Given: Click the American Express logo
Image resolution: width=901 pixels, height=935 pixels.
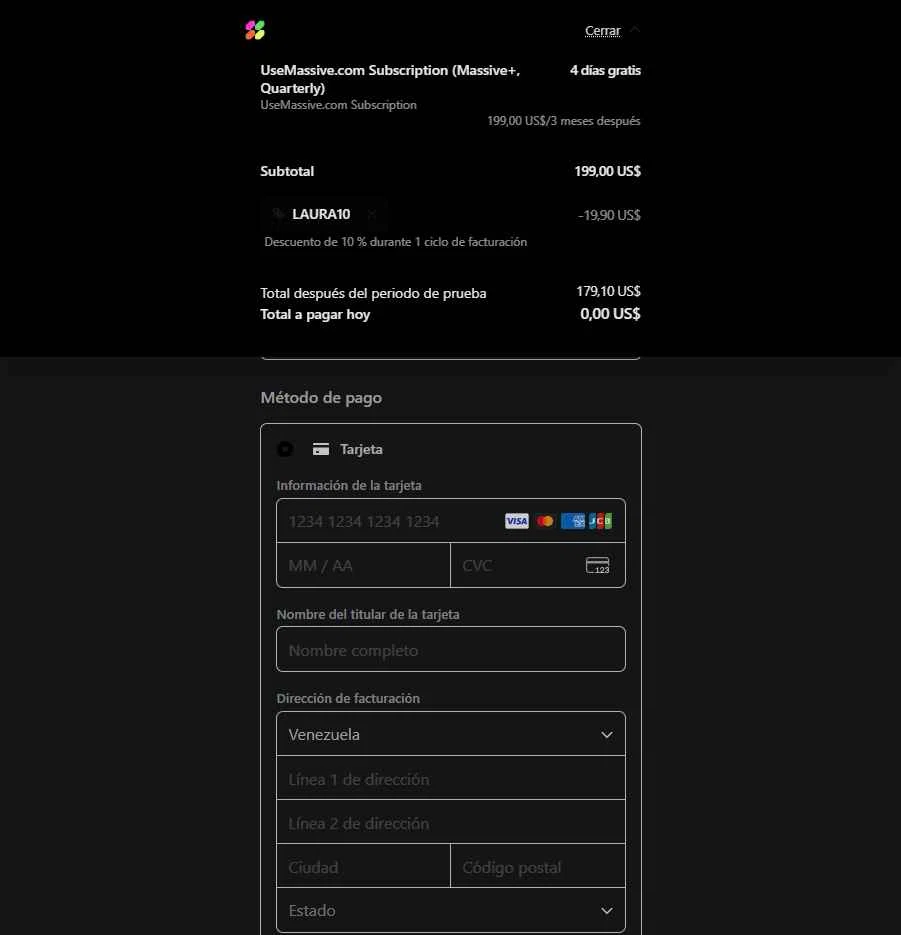Looking at the screenshot, I should pos(572,521).
